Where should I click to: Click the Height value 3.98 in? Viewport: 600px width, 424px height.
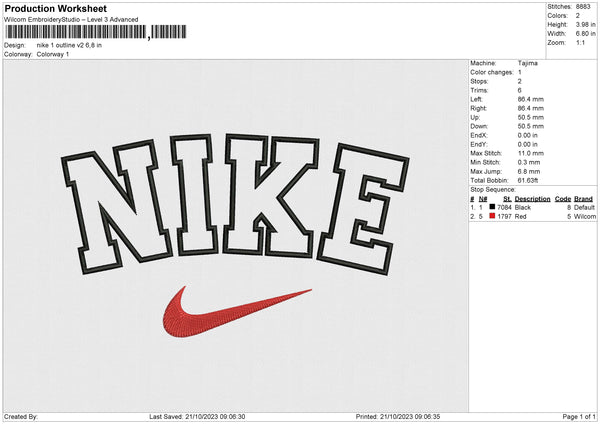pyautogui.click(x=585, y=24)
